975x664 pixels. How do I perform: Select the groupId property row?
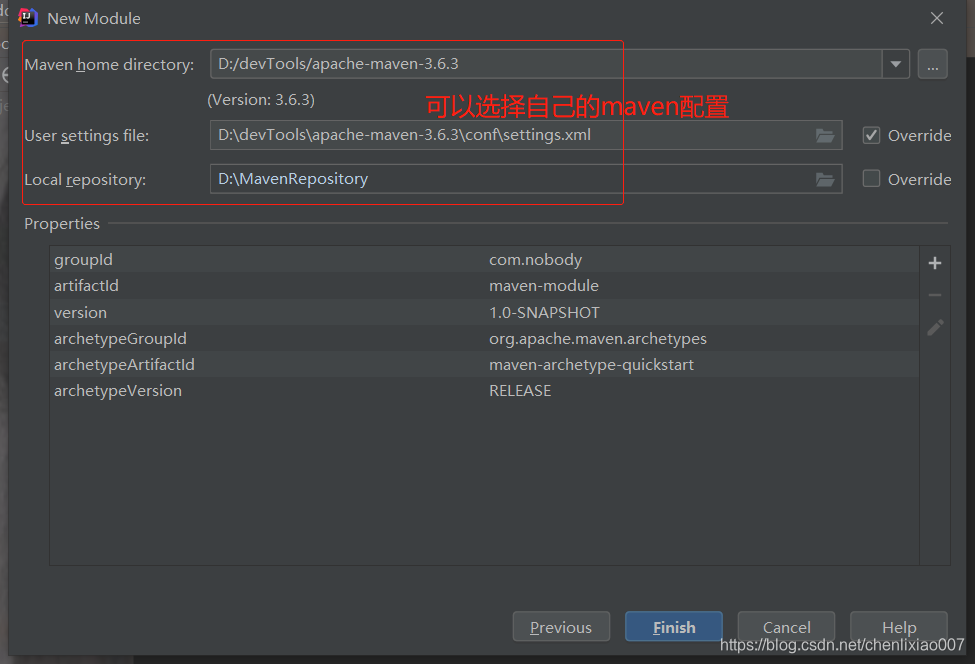tap(484, 259)
